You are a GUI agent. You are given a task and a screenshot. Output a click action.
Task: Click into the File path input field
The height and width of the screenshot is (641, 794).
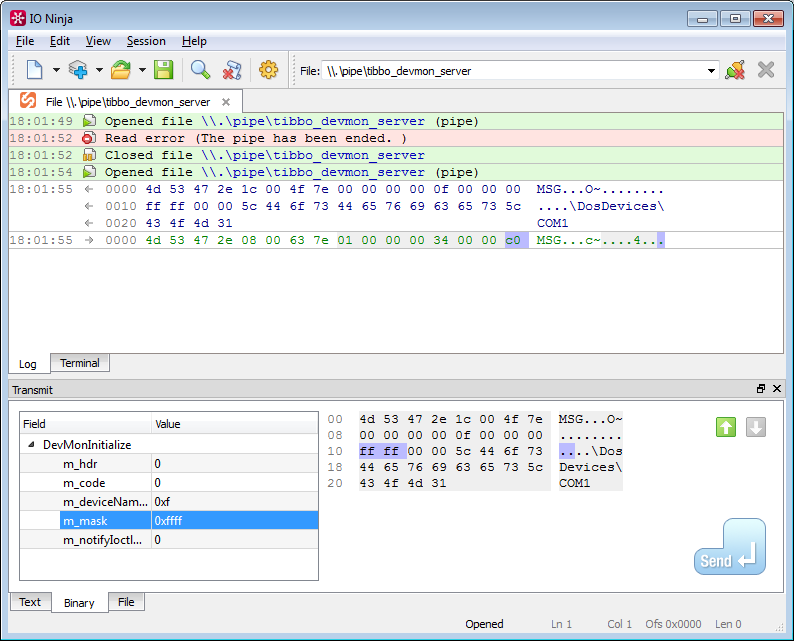[x=514, y=71]
